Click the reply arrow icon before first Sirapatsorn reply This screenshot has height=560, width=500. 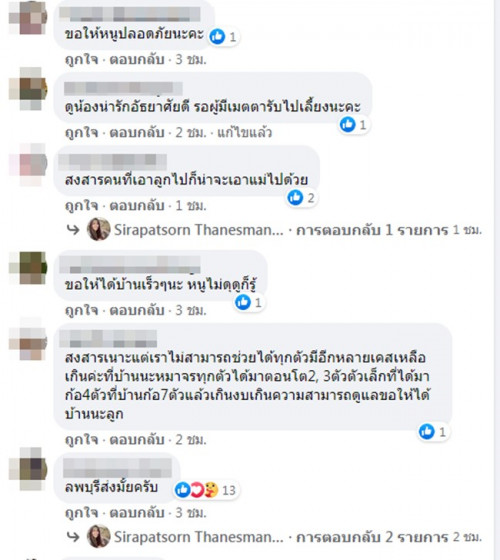73,230
